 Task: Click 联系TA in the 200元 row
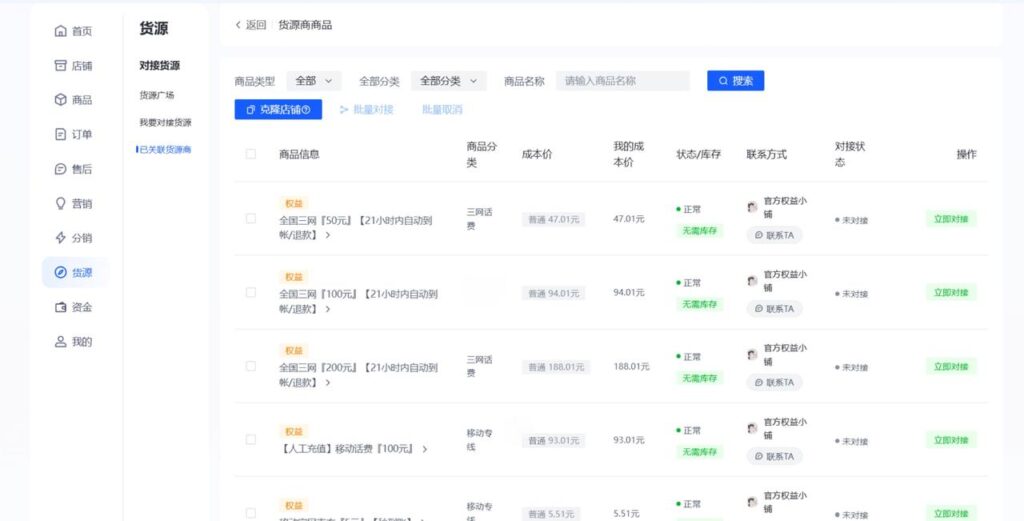click(775, 383)
